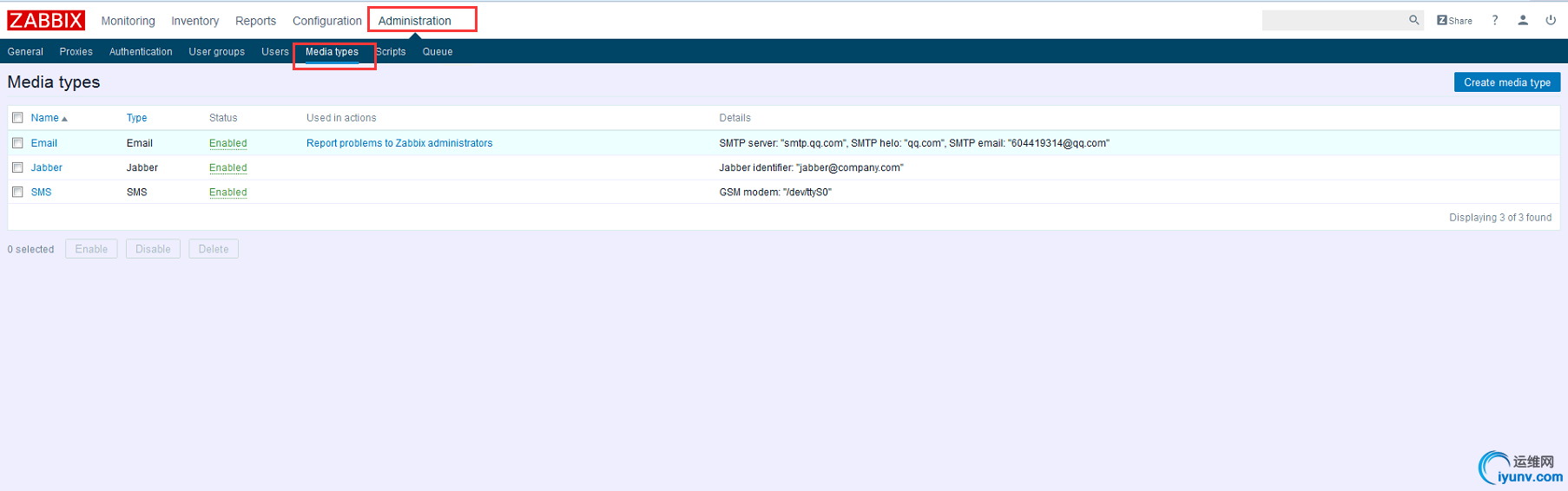This screenshot has width=1568, height=491.
Task: Go to the Users submenu
Action: pos(274,52)
